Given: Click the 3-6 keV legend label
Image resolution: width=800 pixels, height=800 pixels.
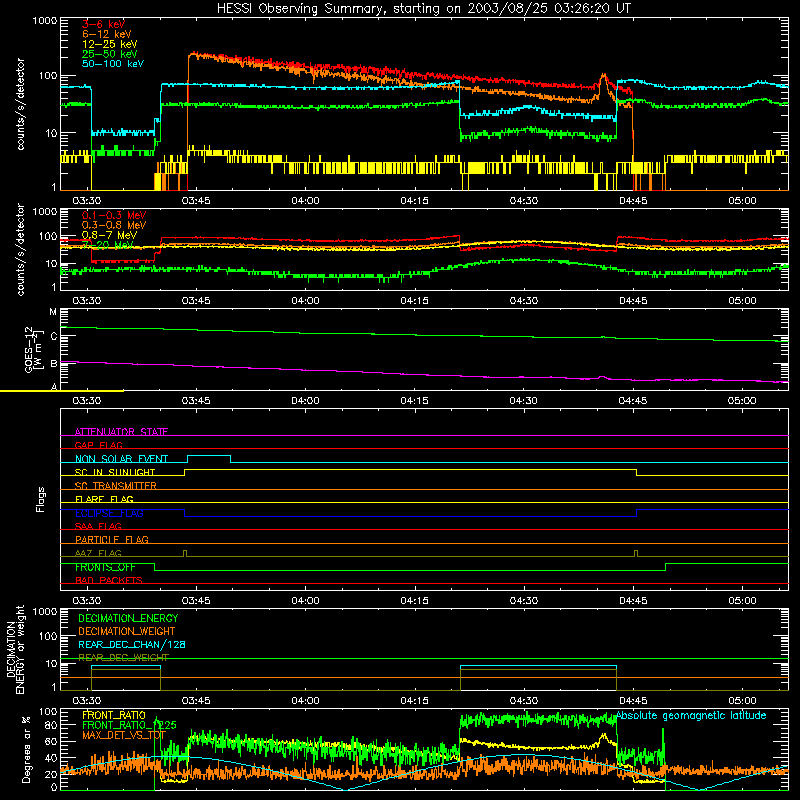Looking at the screenshot, I should point(104,24).
